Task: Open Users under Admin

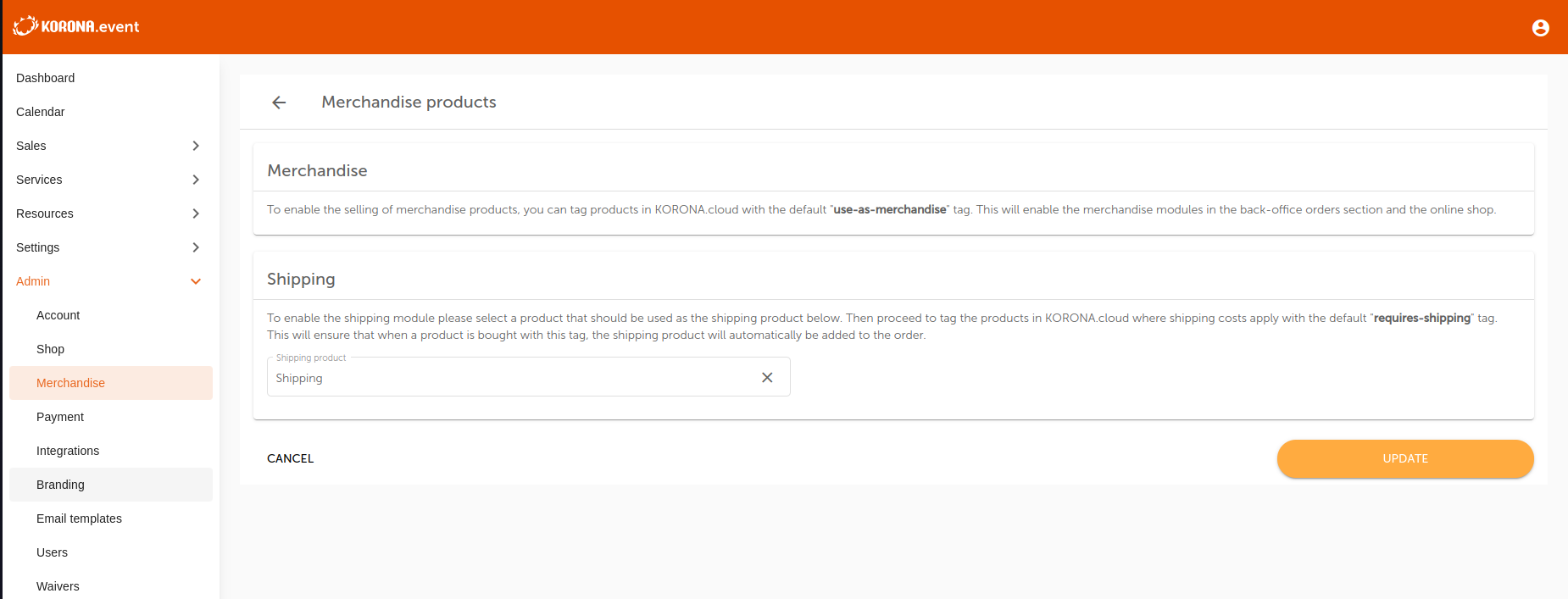Action: 111,552
